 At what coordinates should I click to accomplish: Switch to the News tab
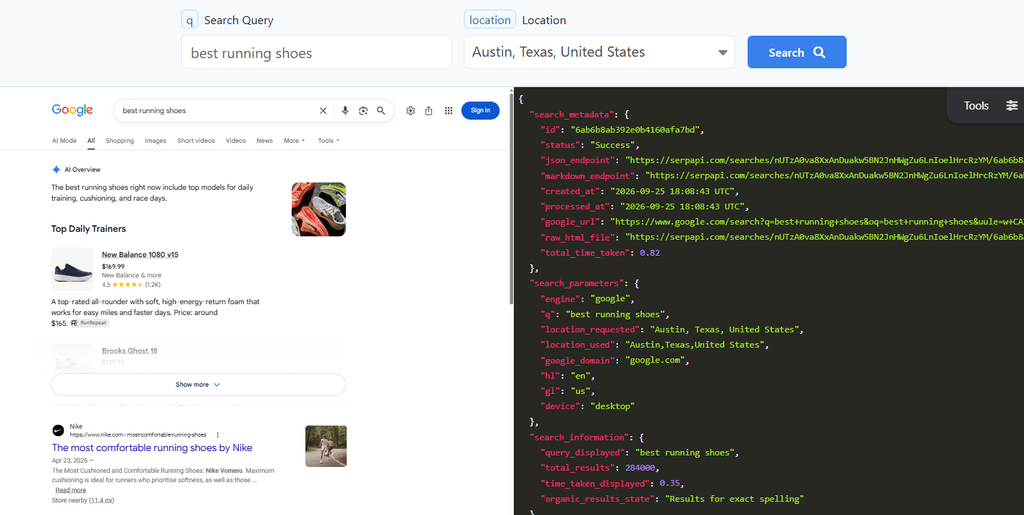264,140
